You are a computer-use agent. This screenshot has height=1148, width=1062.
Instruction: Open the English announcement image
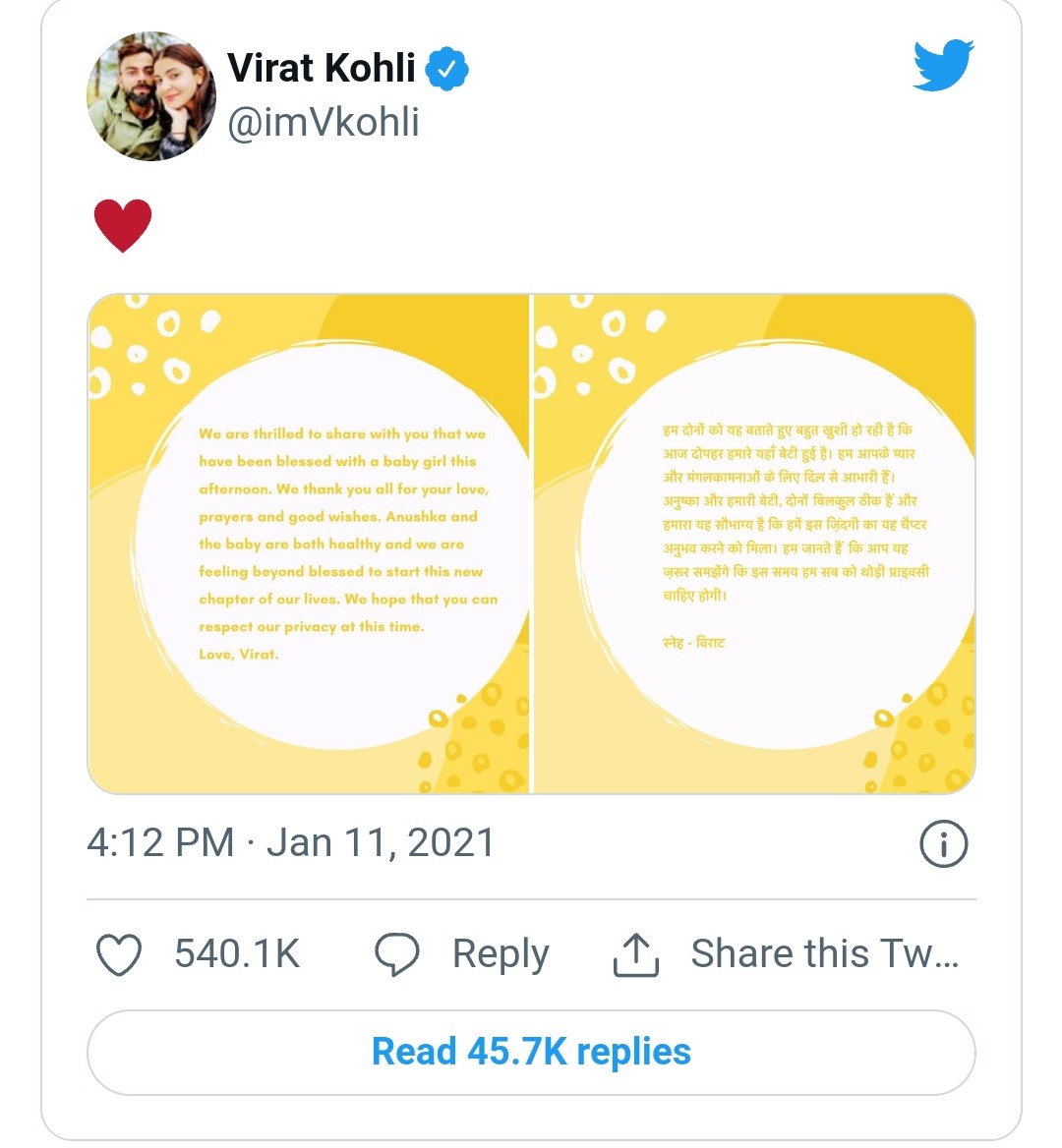coord(309,544)
